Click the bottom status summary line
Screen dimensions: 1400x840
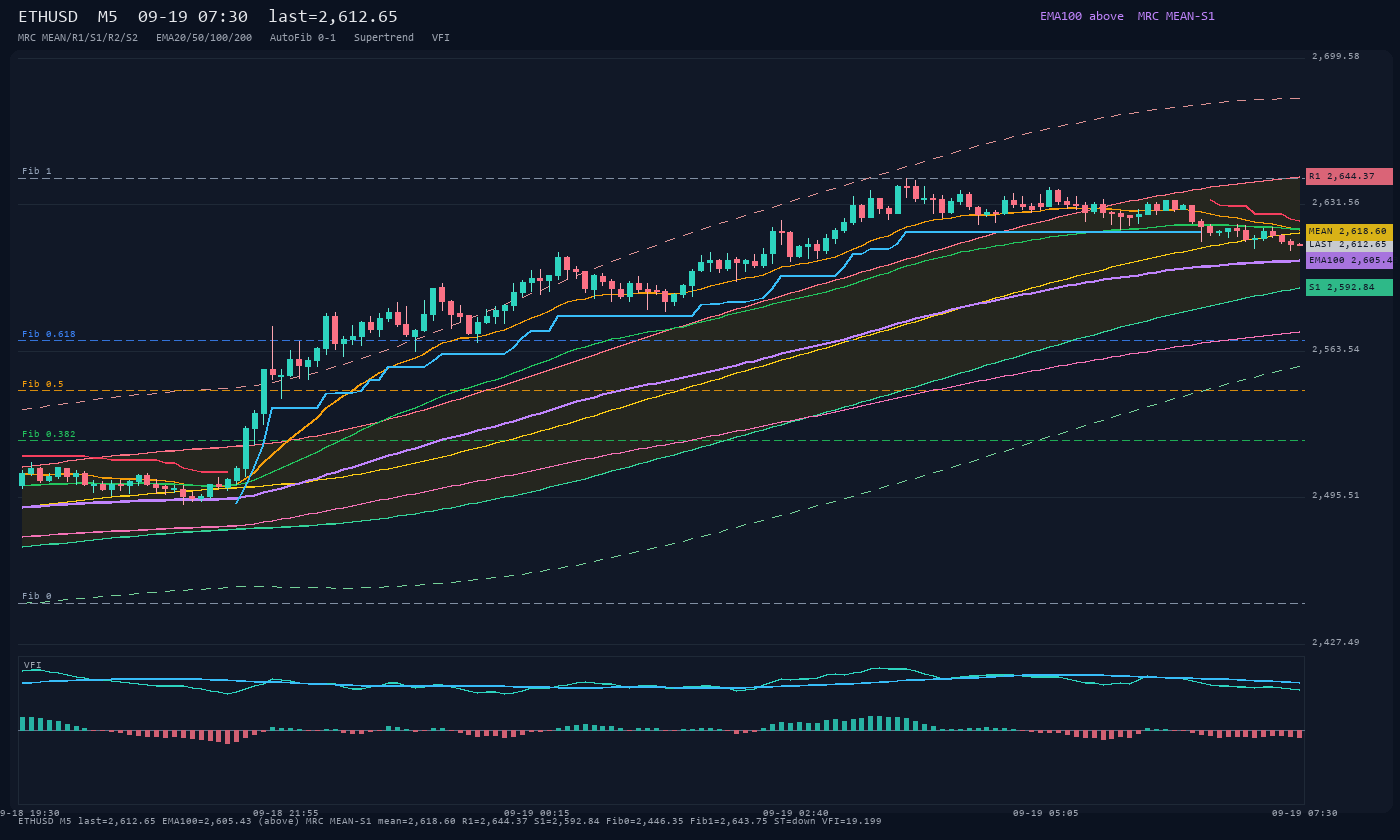450,821
